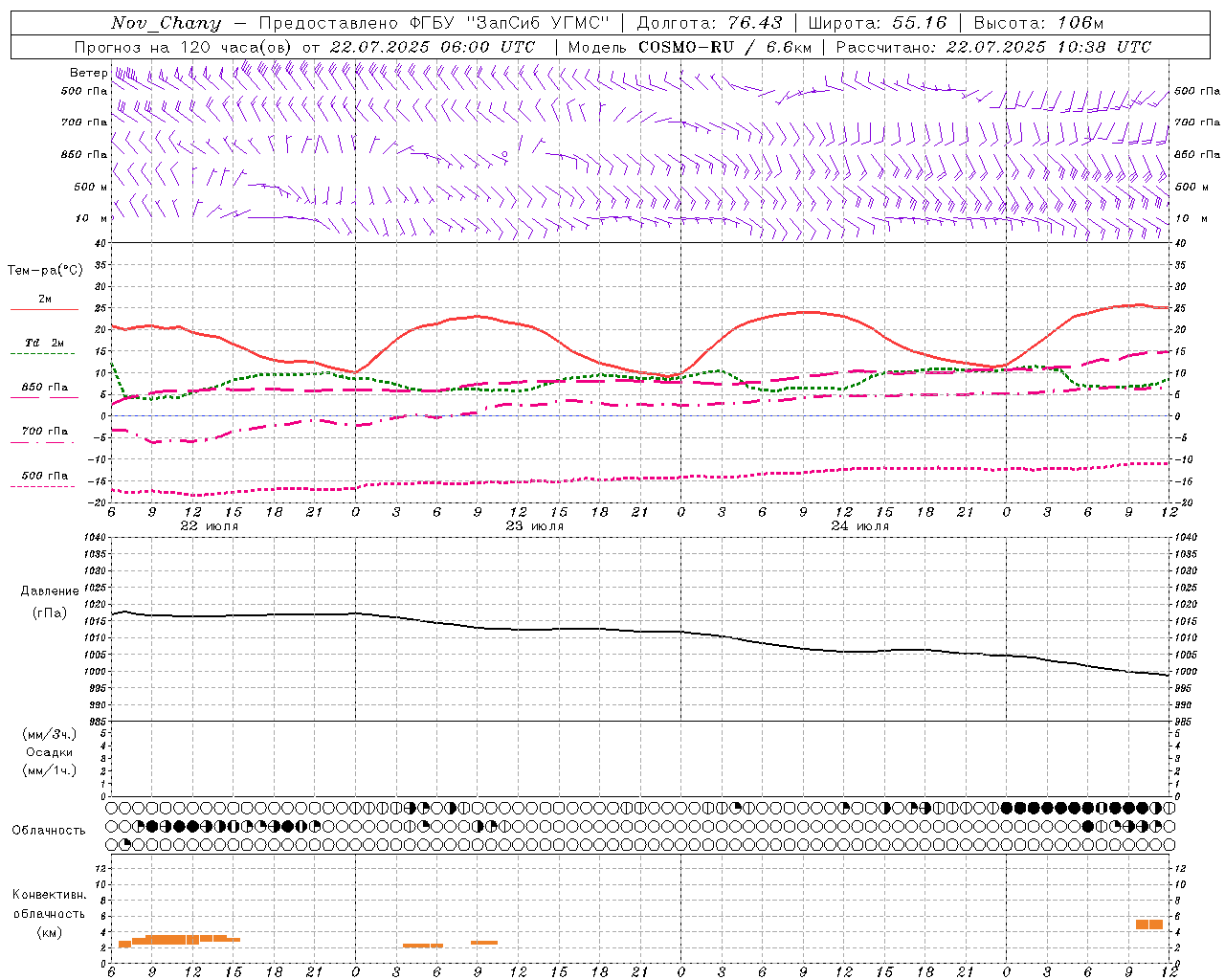Click the elevation value Высота: 106м

point(1038,23)
